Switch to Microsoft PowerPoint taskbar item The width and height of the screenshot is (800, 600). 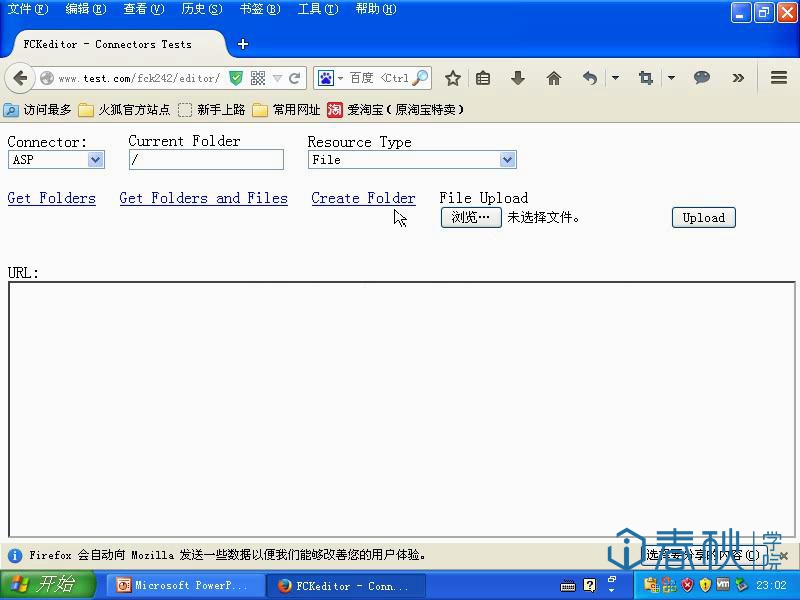click(186, 586)
